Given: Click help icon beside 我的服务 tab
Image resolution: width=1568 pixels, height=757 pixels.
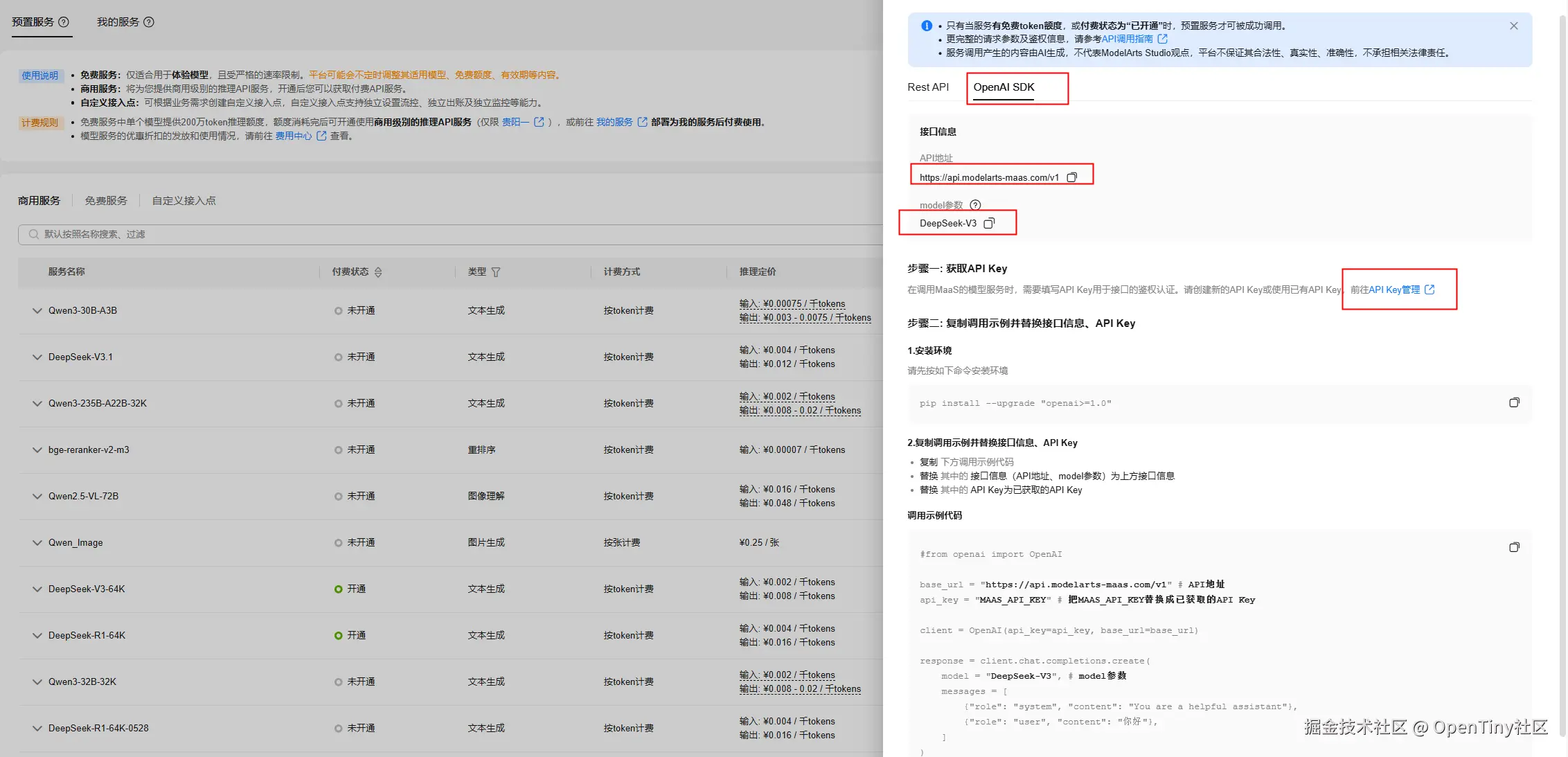Looking at the screenshot, I should click(x=148, y=22).
